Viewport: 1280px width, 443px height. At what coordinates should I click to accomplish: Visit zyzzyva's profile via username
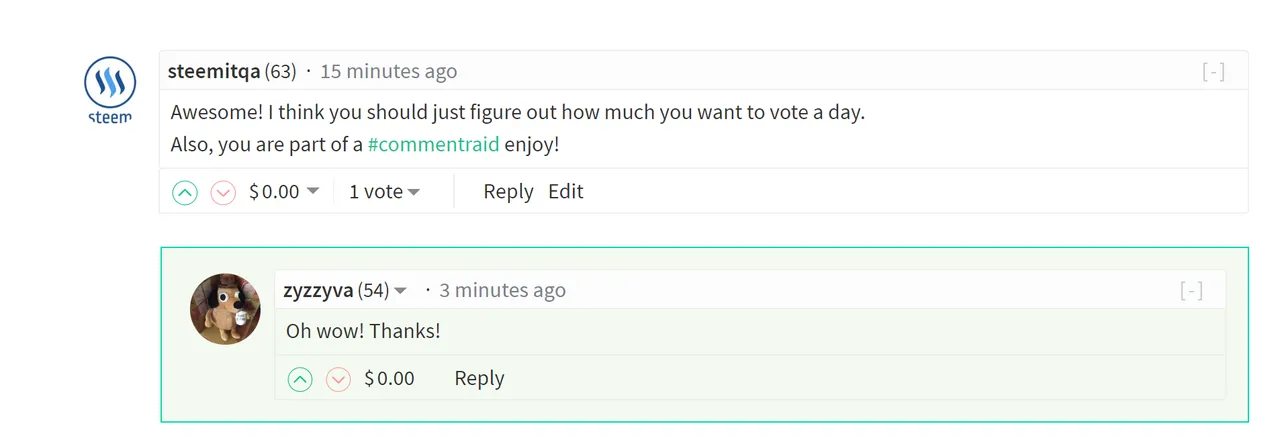click(x=318, y=291)
